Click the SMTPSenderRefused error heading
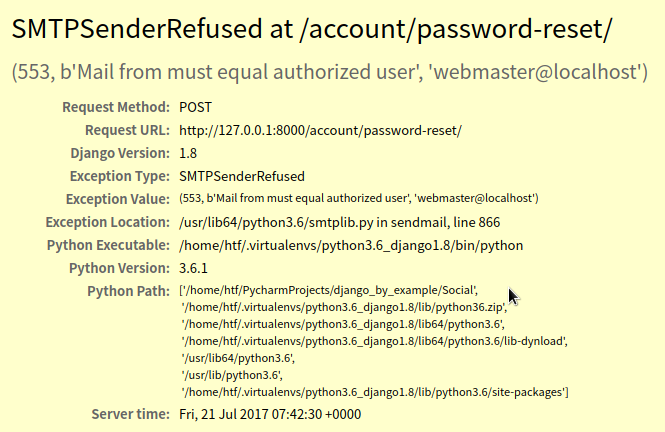 point(312,29)
